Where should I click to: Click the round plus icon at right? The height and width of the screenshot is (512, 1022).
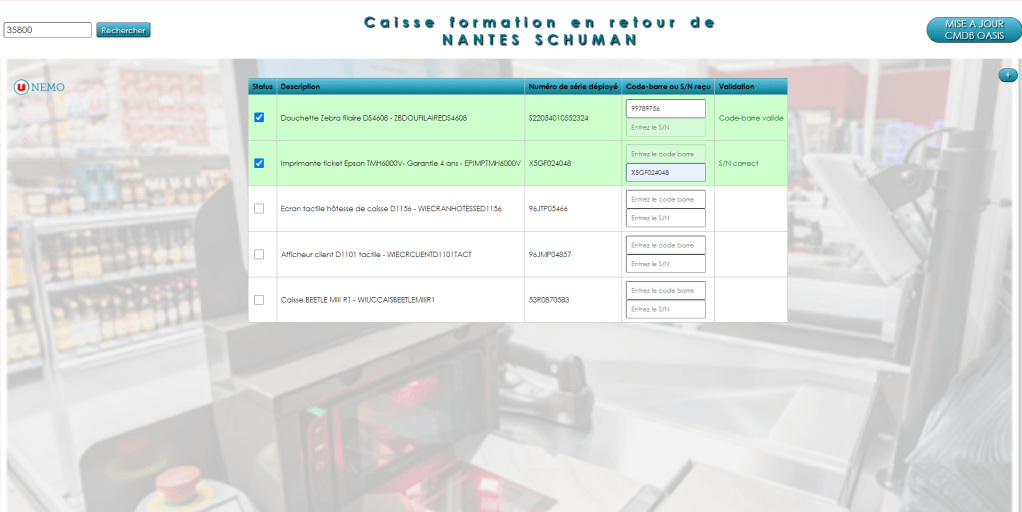coord(1008,75)
